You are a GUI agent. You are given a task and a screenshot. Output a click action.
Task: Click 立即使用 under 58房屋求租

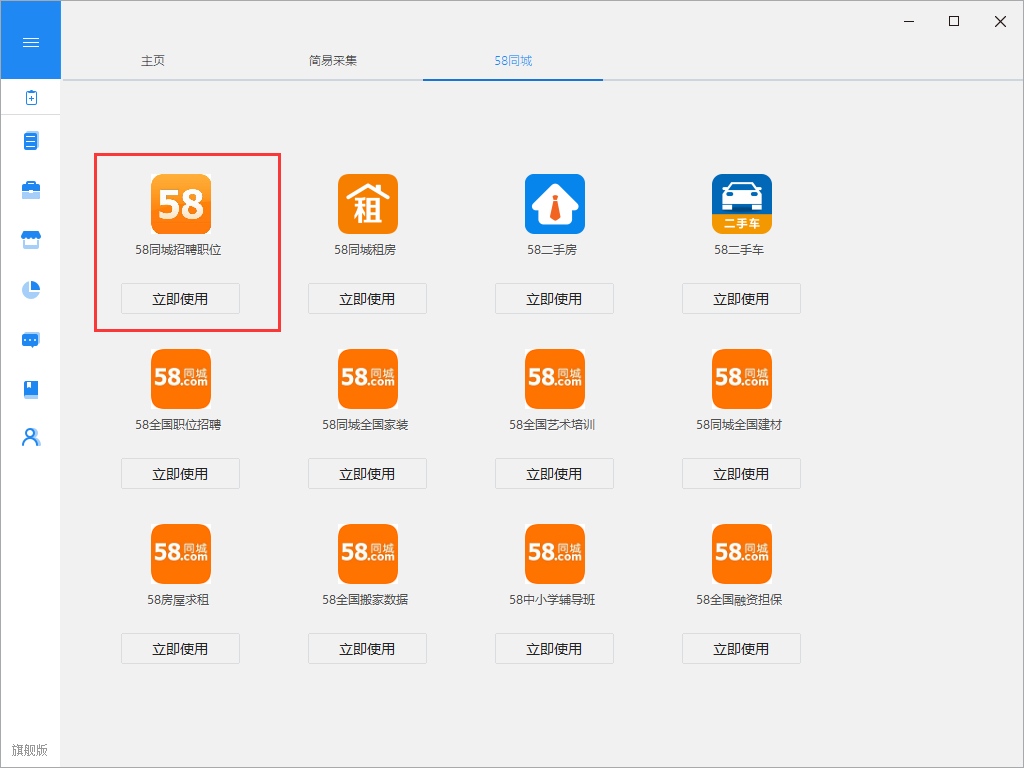(180, 648)
